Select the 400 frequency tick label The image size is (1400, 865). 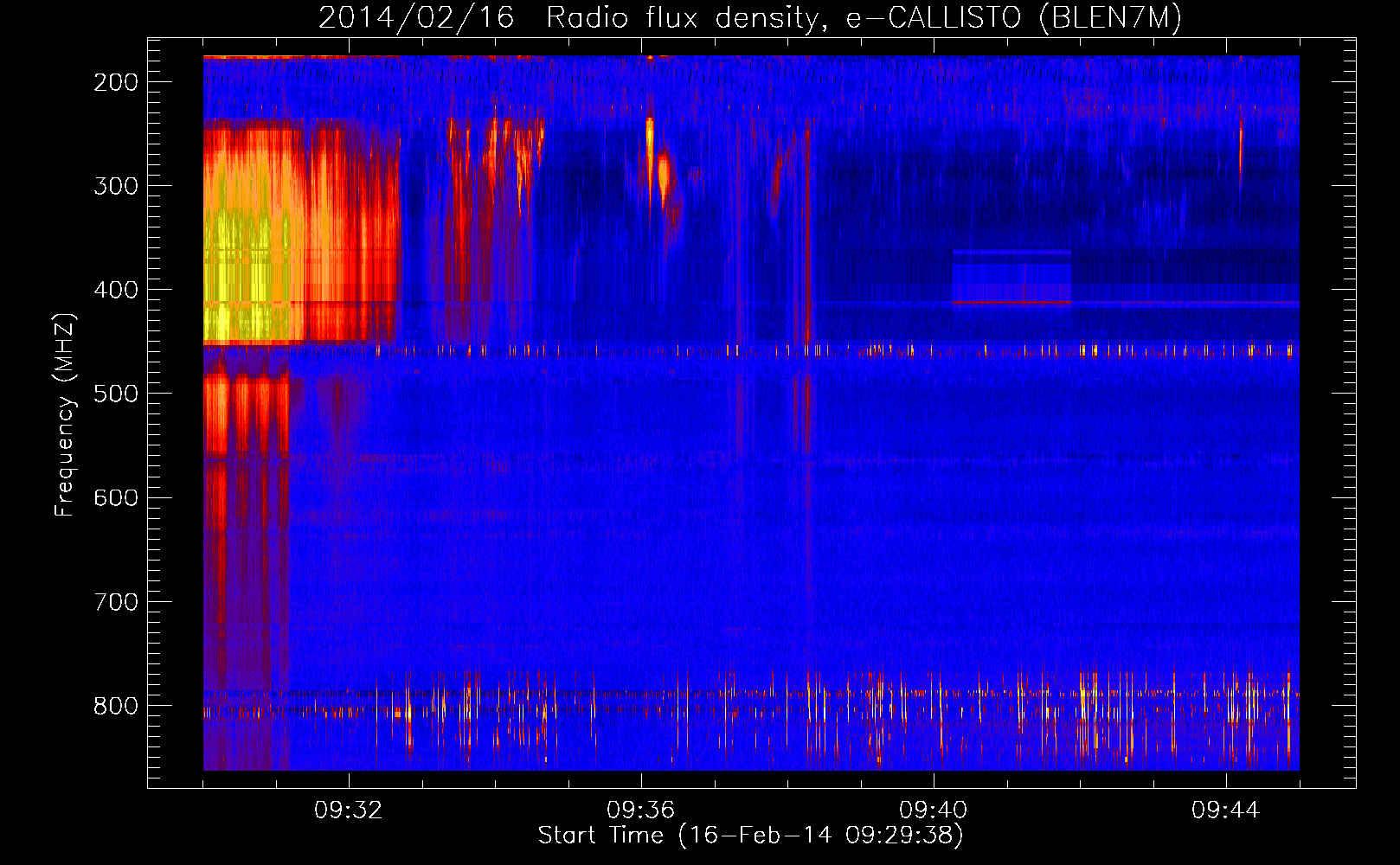pyautogui.click(x=116, y=290)
